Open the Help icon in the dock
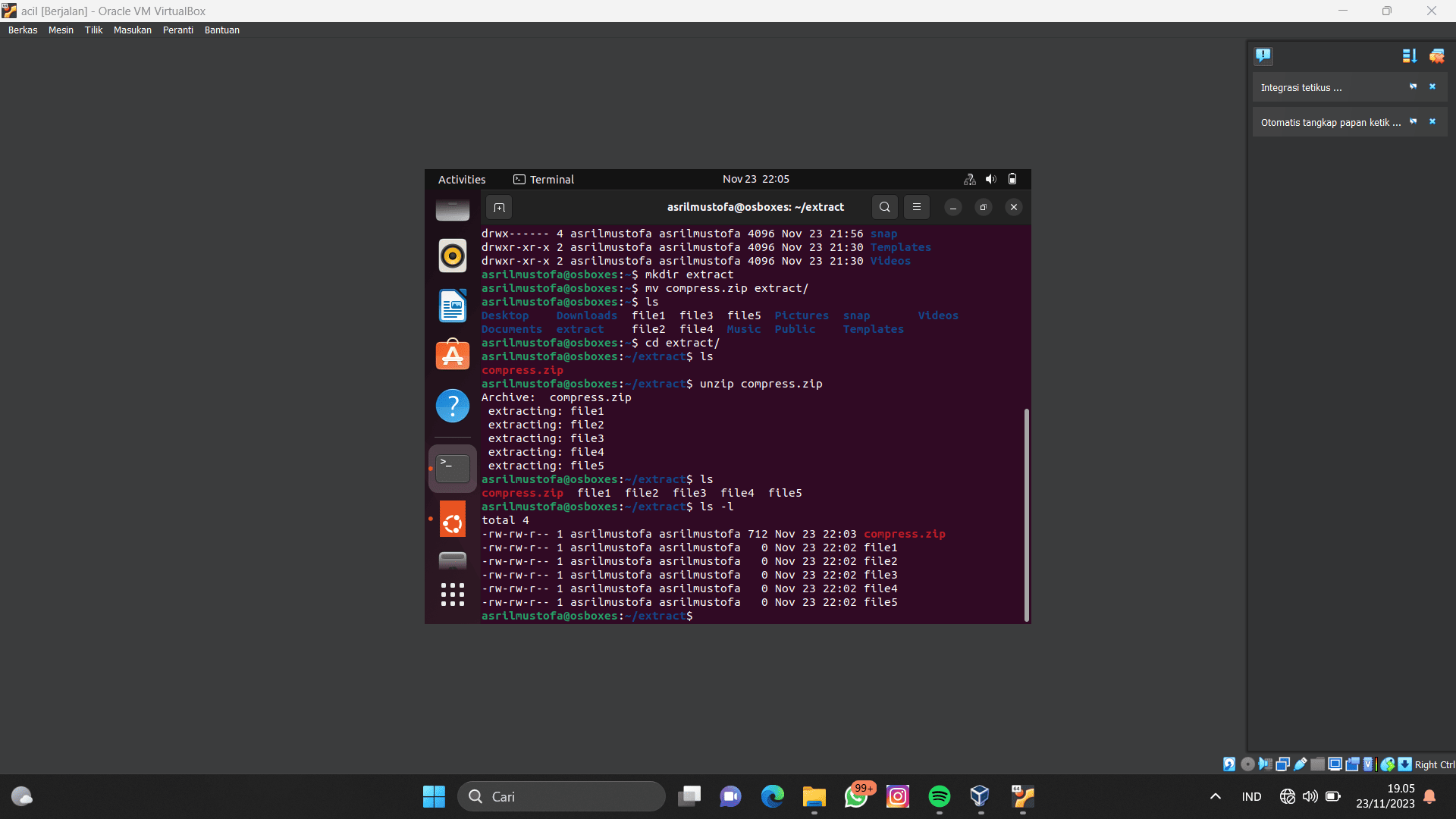This screenshot has width=1456, height=819. point(453,406)
